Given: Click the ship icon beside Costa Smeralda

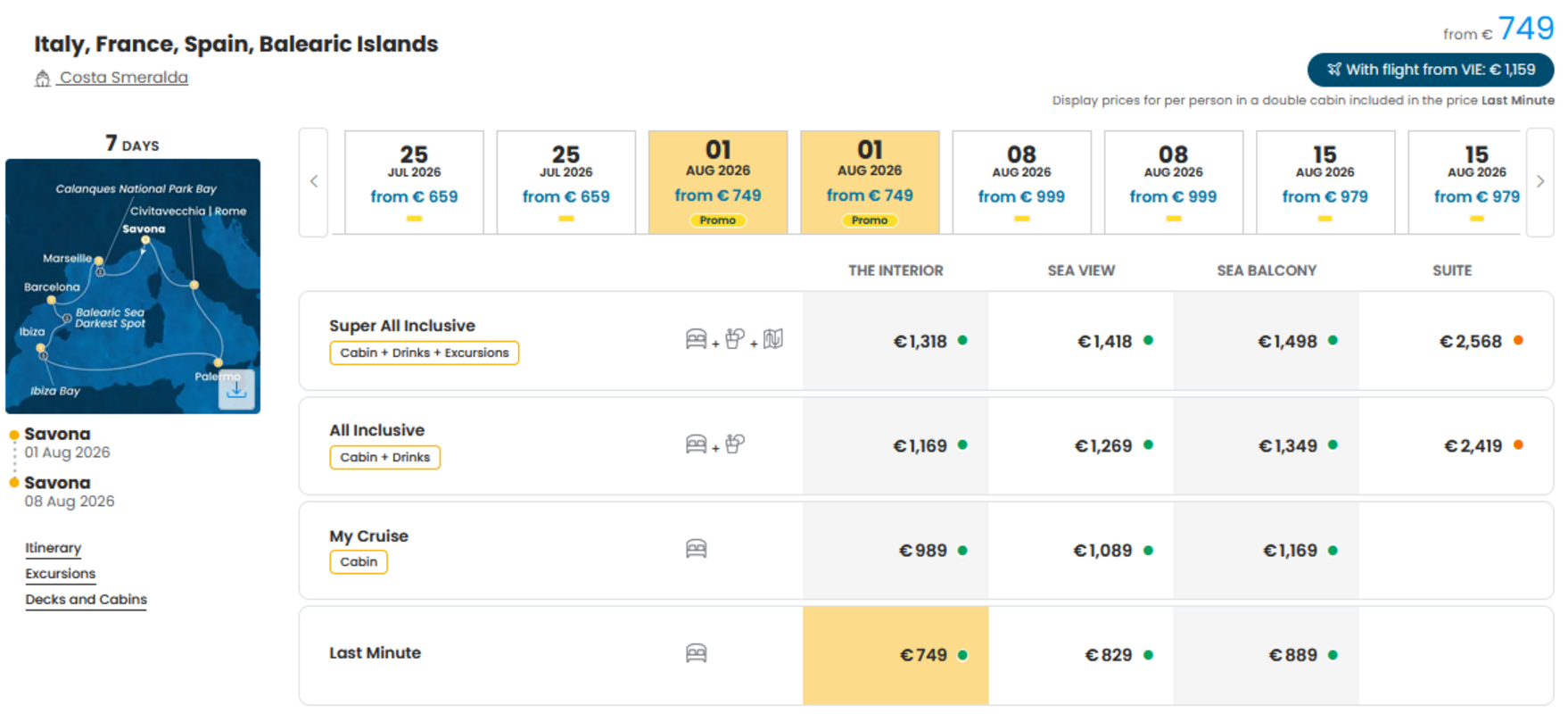Looking at the screenshot, I should coord(42,79).
